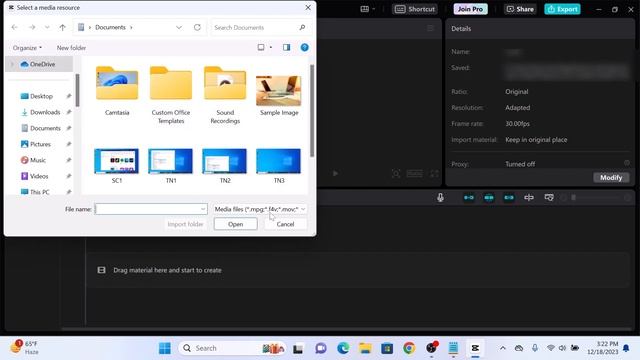Create a New folder
The height and width of the screenshot is (360, 640).
click(x=71, y=48)
